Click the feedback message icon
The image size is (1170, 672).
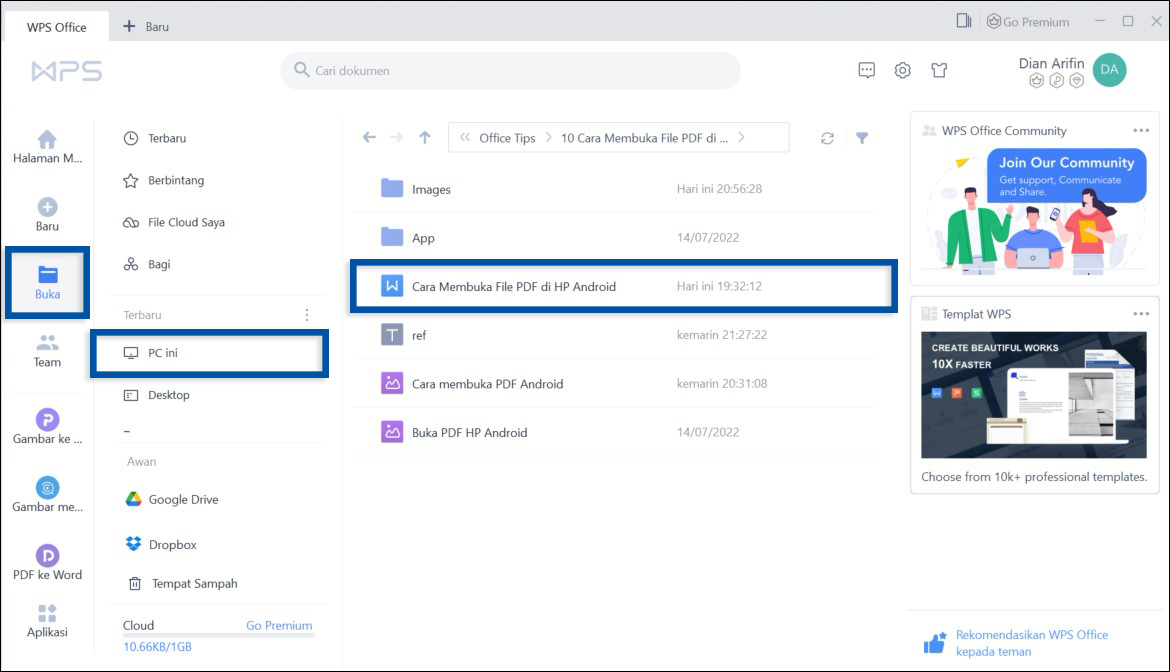[866, 70]
